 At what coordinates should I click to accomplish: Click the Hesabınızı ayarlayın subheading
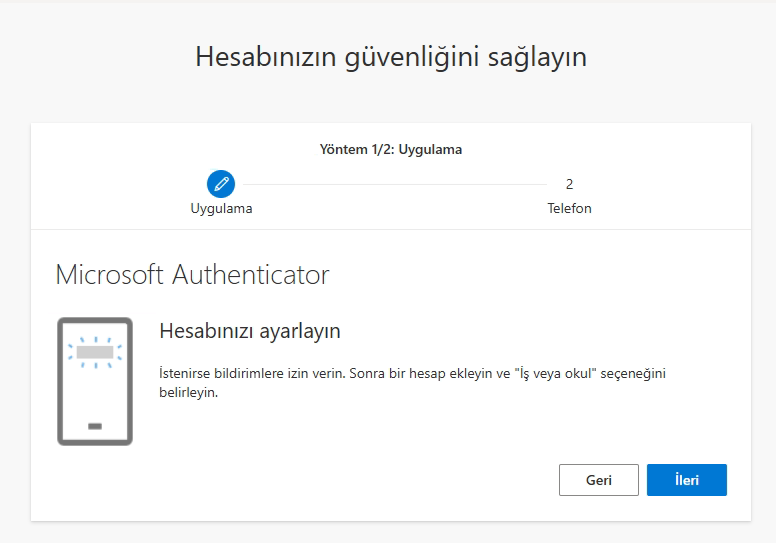[250, 331]
